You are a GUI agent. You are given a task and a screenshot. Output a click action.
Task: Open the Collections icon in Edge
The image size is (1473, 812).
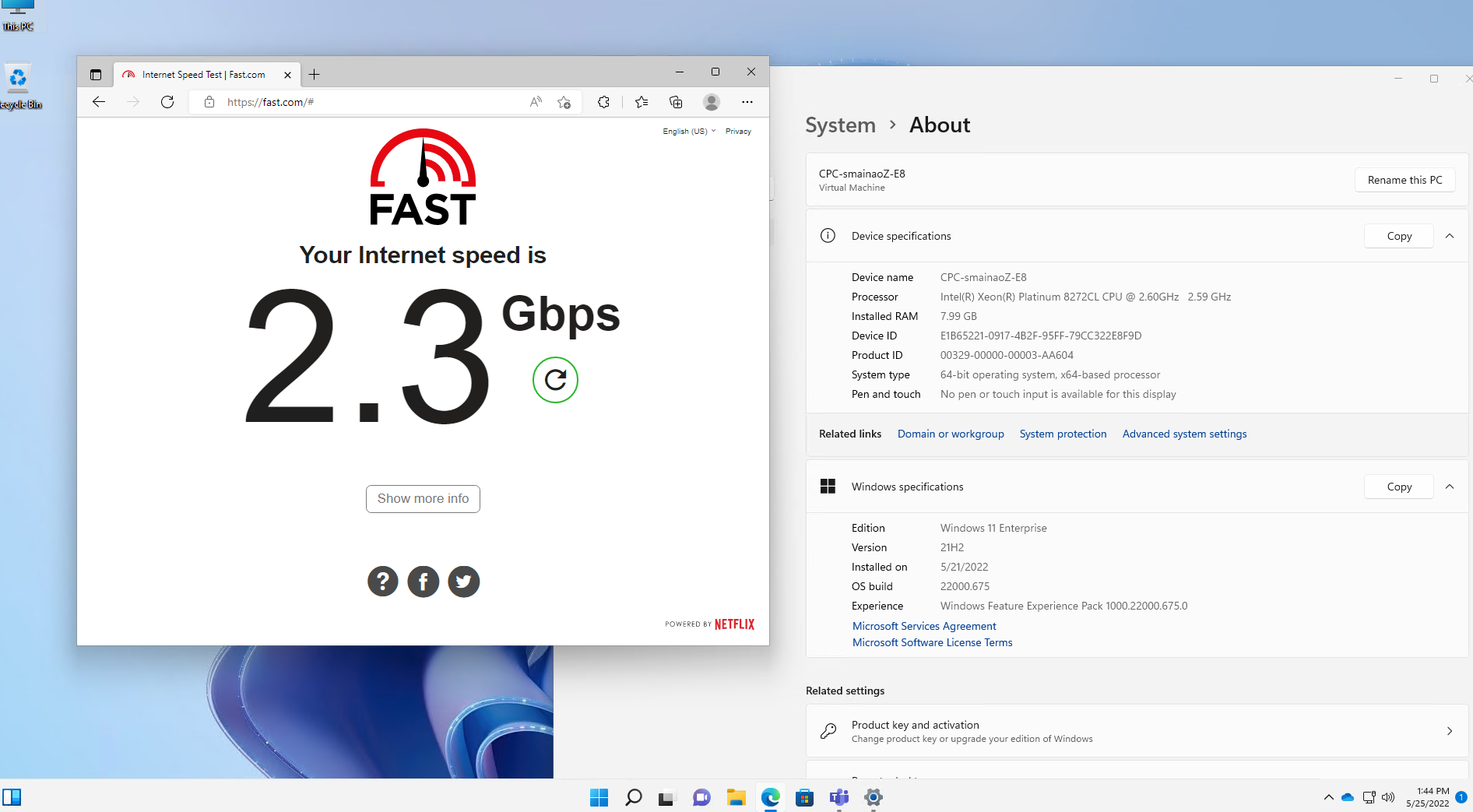click(676, 102)
